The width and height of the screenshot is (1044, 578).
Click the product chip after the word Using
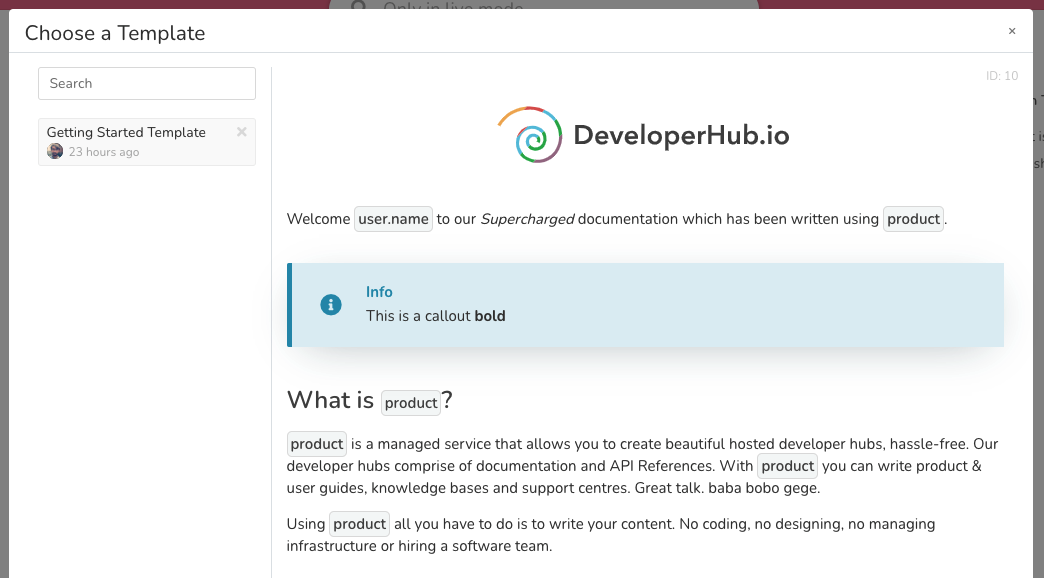[359, 524]
